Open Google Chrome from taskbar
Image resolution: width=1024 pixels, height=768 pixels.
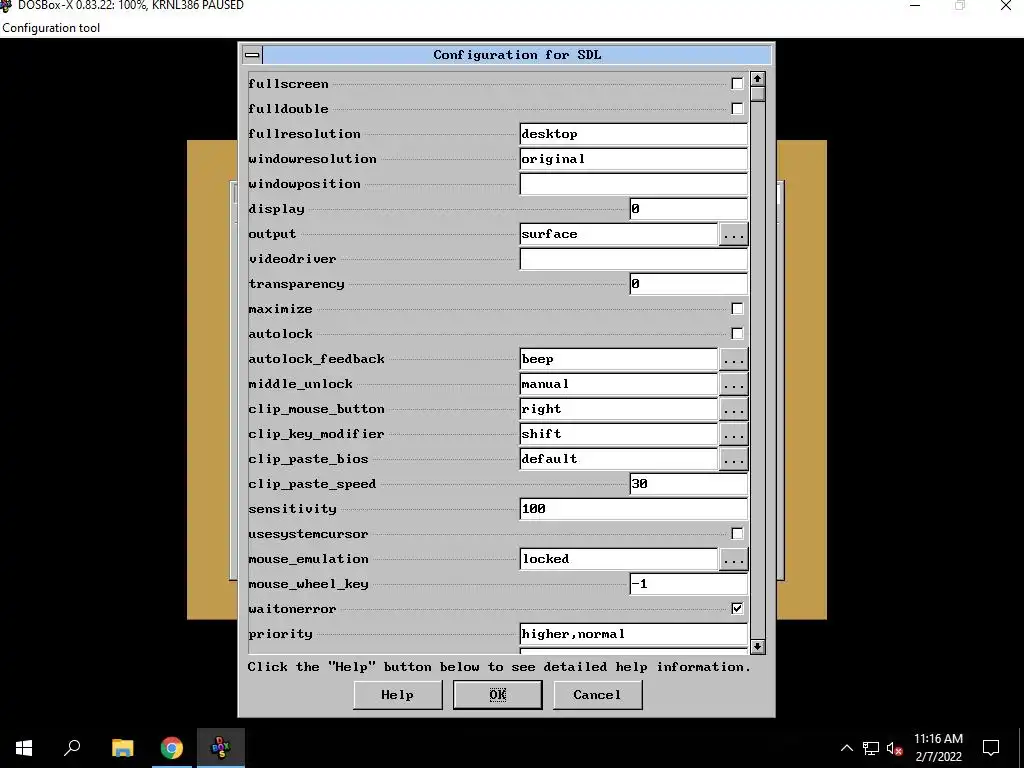point(171,748)
